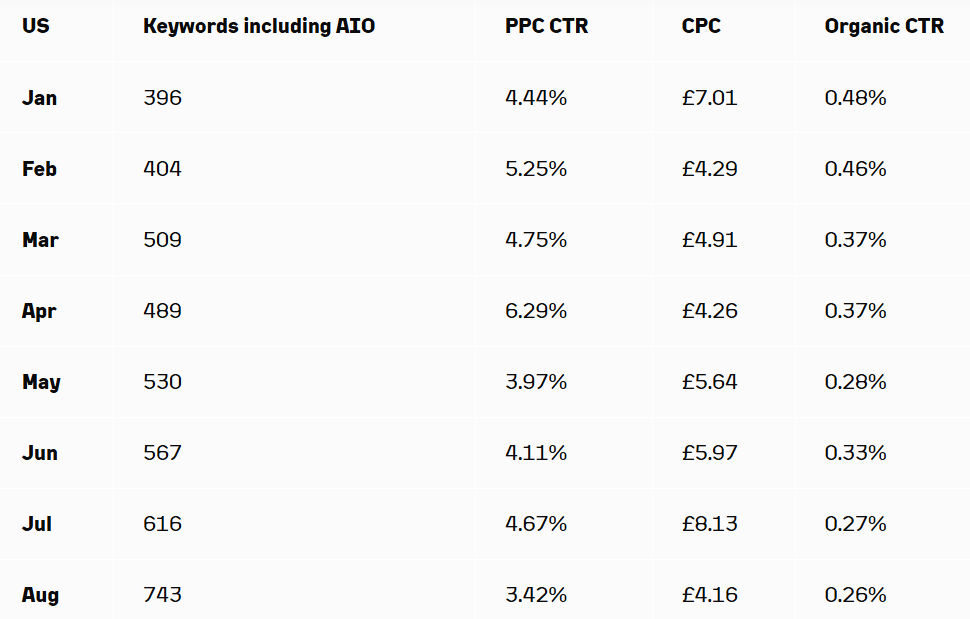Click the July CPC value £8.13

[709, 524]
